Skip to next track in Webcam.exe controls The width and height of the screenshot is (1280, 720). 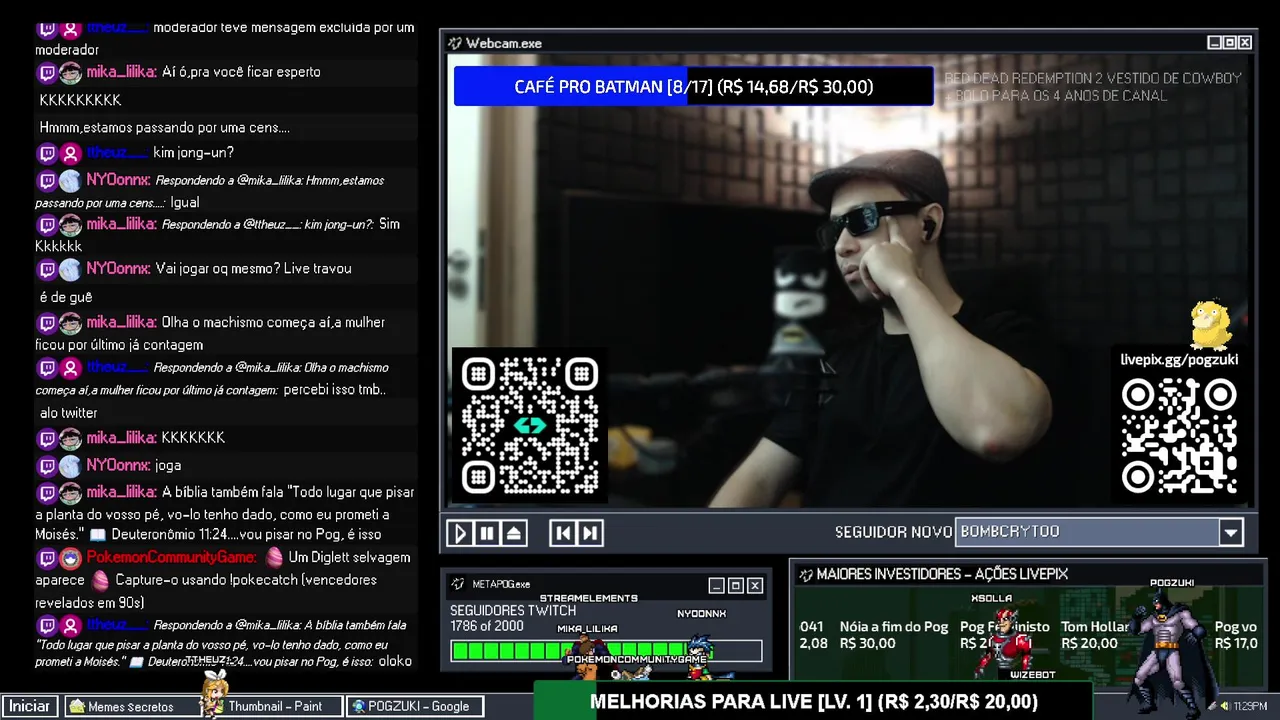click(x=590, y=533)
